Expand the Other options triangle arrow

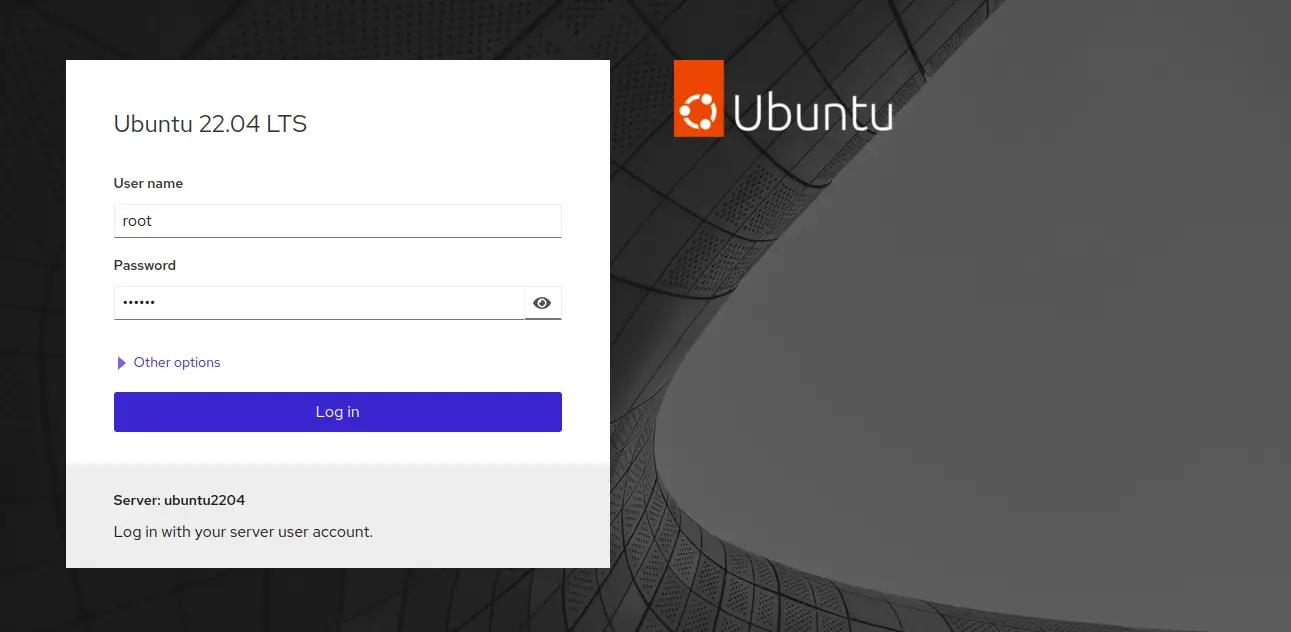point(122,363)
